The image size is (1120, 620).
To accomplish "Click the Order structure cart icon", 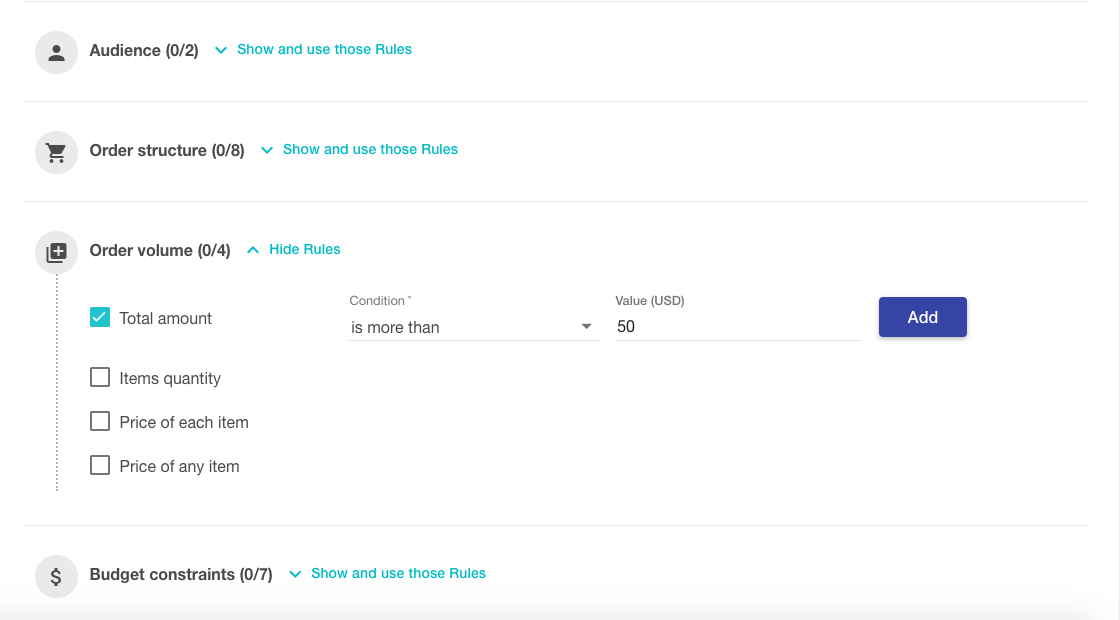I will 56,152.
